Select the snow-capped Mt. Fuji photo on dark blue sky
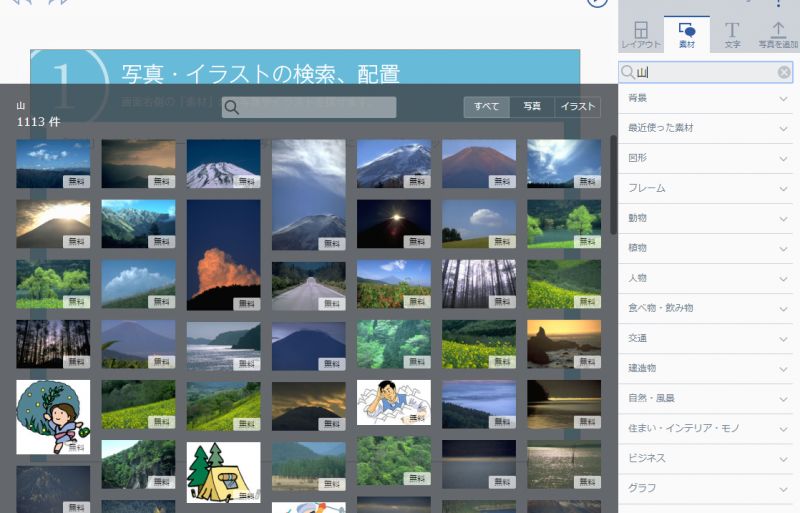 (223, 164)
